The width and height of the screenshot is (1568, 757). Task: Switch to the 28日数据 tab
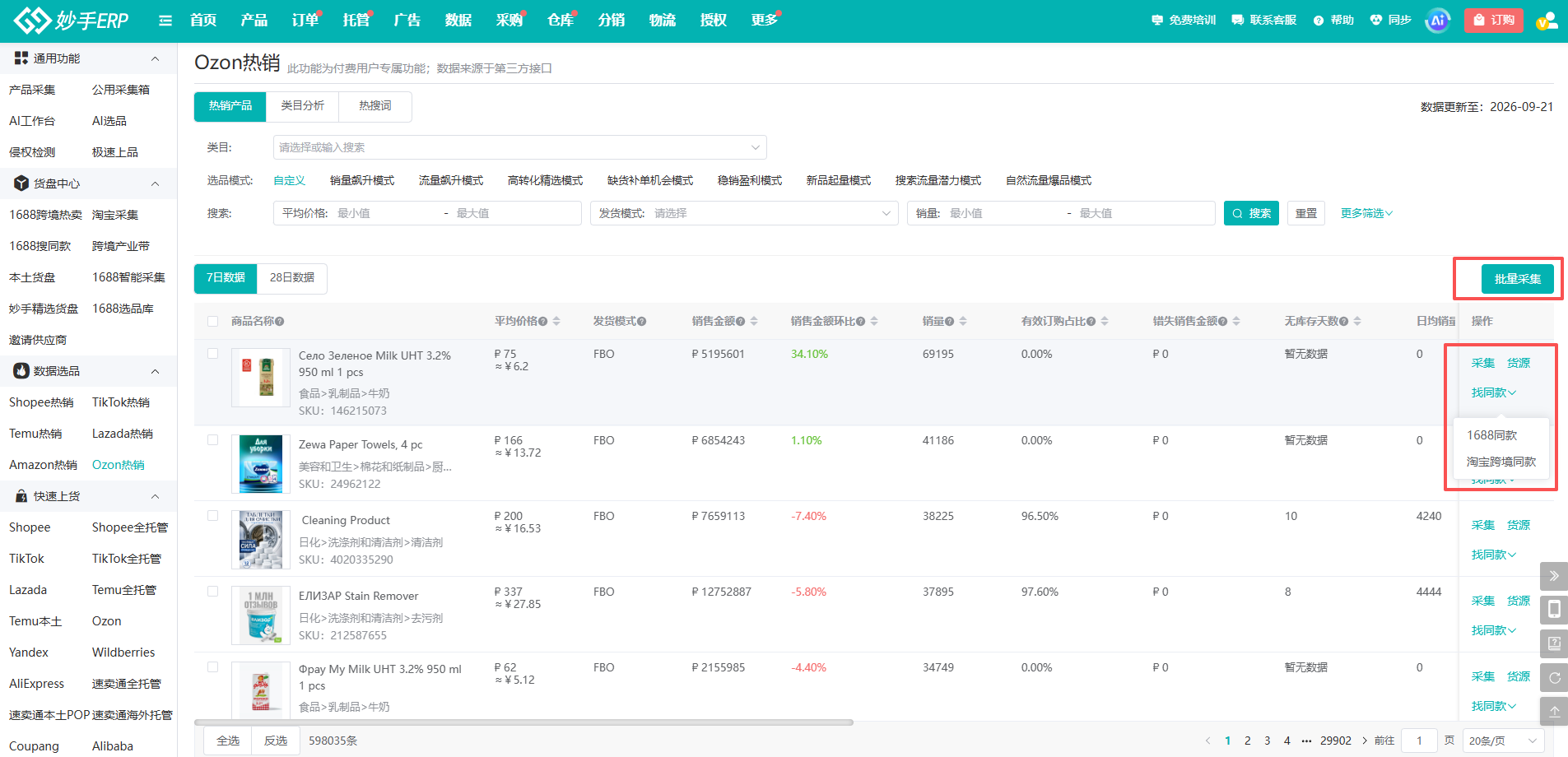click(292, 278)
